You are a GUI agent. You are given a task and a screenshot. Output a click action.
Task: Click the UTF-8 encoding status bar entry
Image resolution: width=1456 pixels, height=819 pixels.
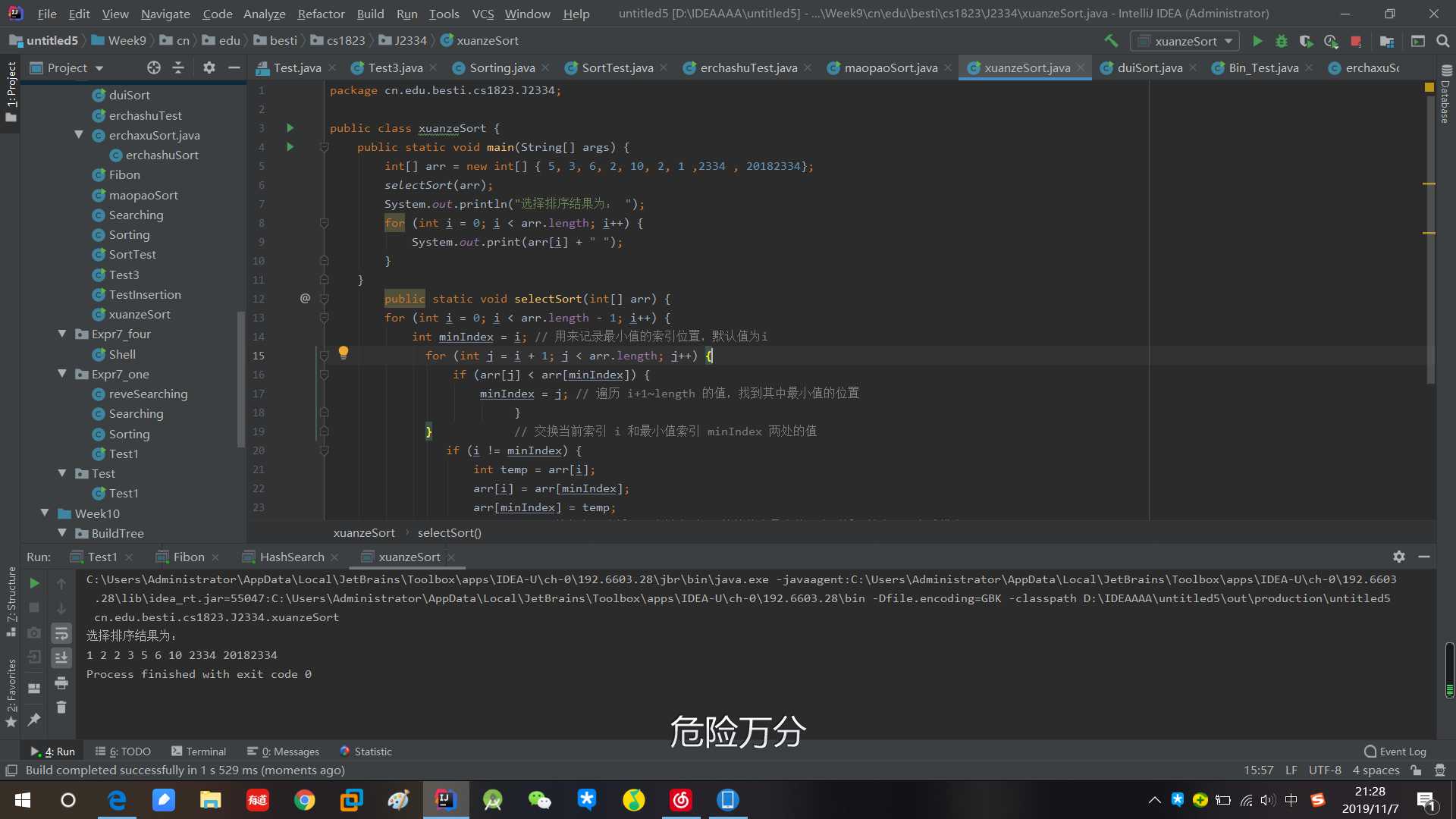[x=1325, y=770]
